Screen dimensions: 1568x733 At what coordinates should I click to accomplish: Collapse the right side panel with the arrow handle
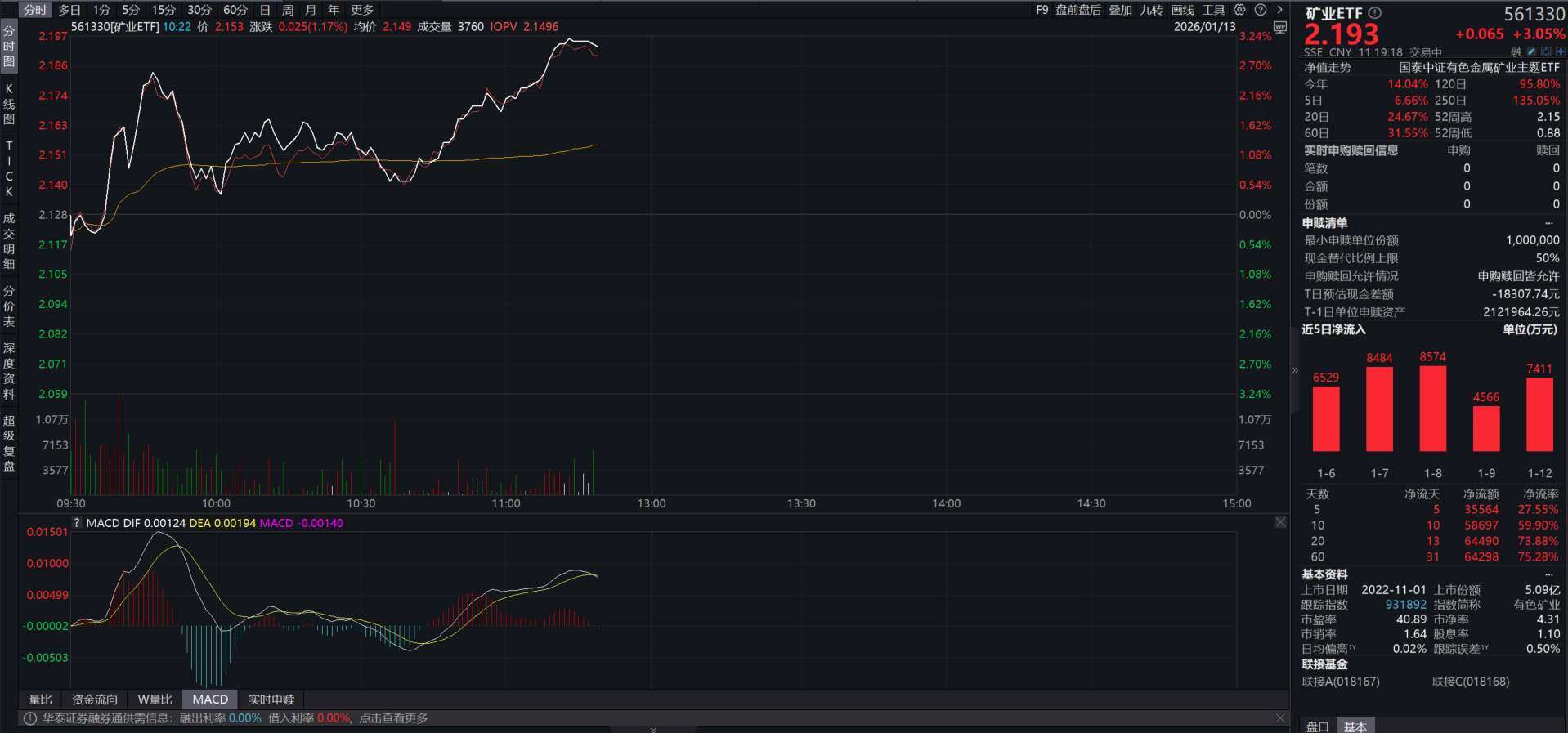coord(1295,370)
